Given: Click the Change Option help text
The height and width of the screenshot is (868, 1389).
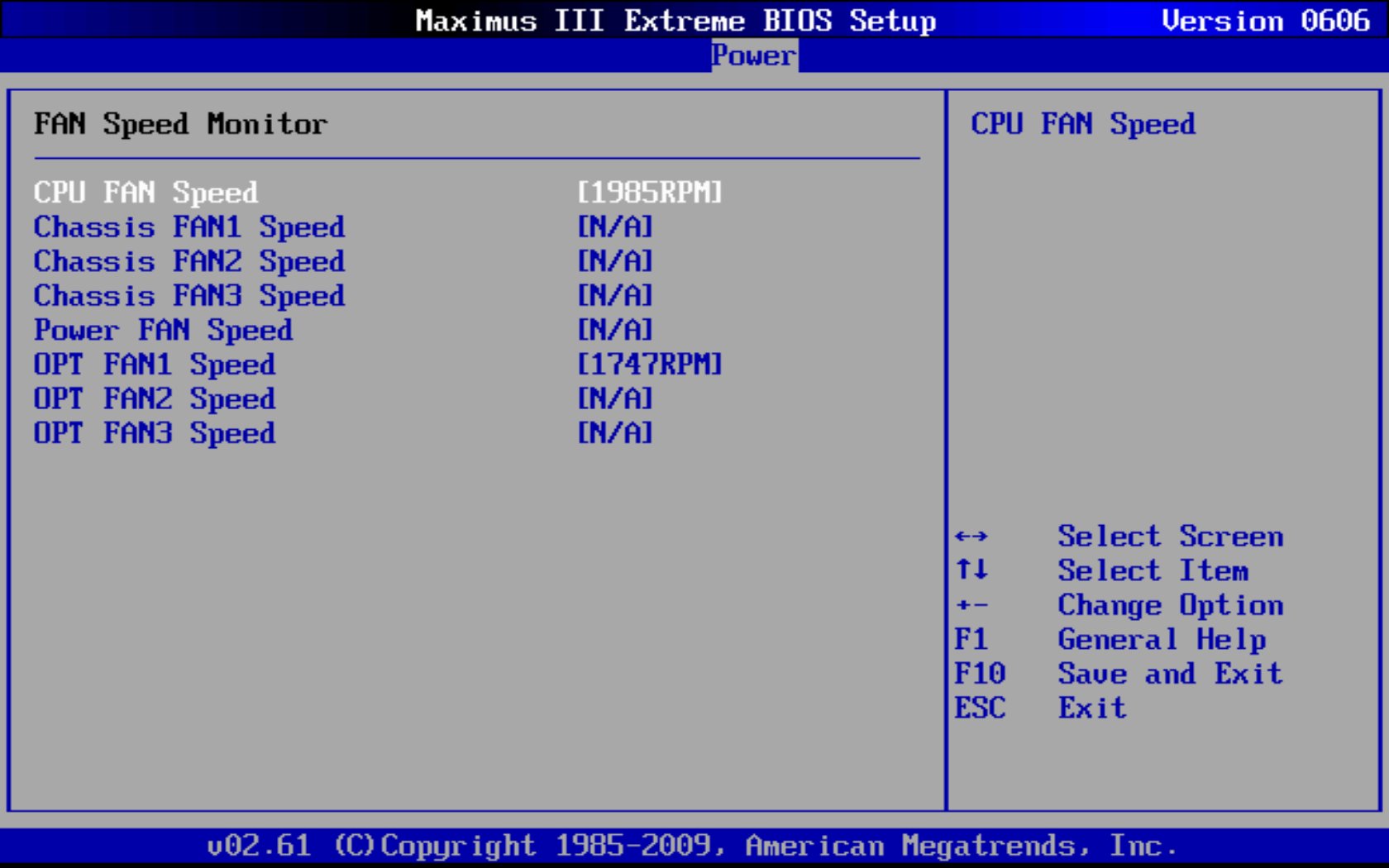Looking at the screenshot, I should click(1171, 606).
